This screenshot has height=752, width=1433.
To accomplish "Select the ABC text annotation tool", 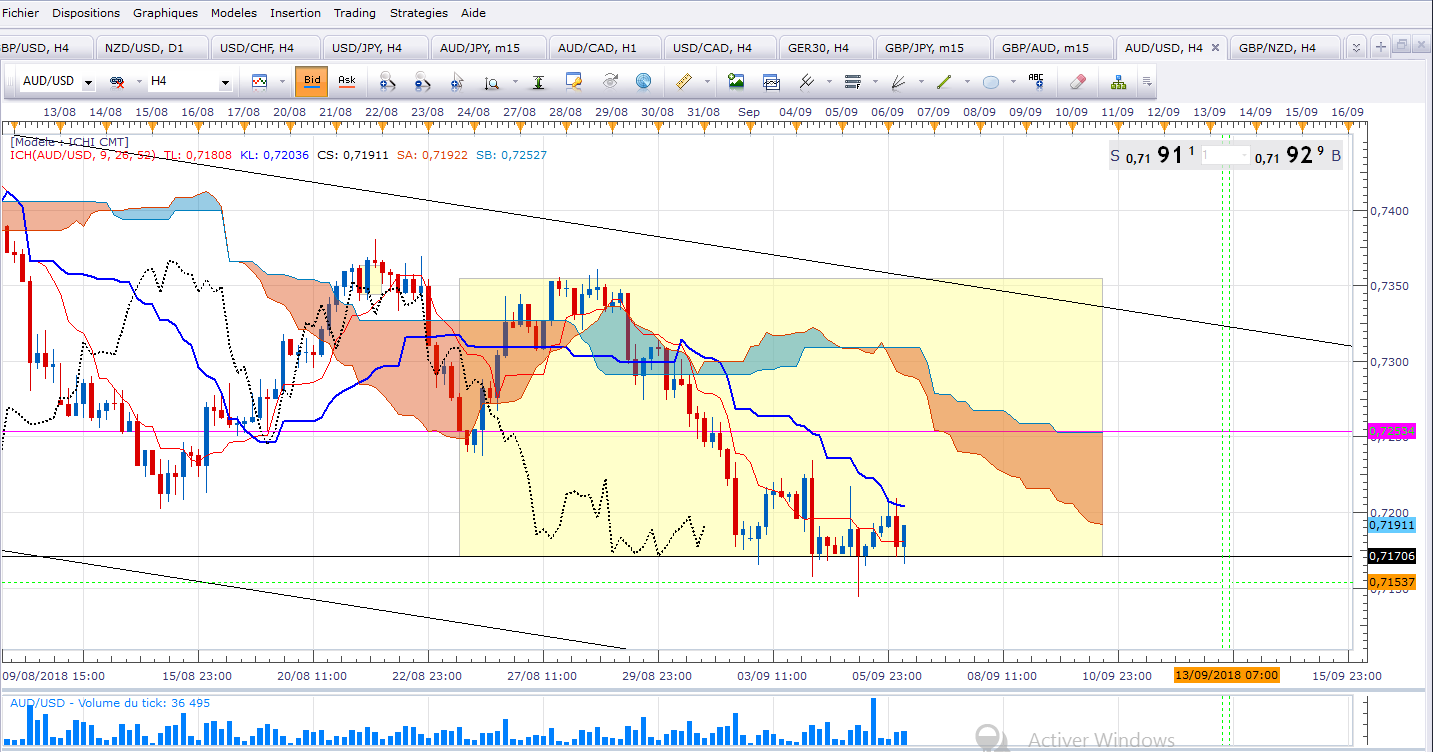I will pyautogui.click(x=1036, y=80).
